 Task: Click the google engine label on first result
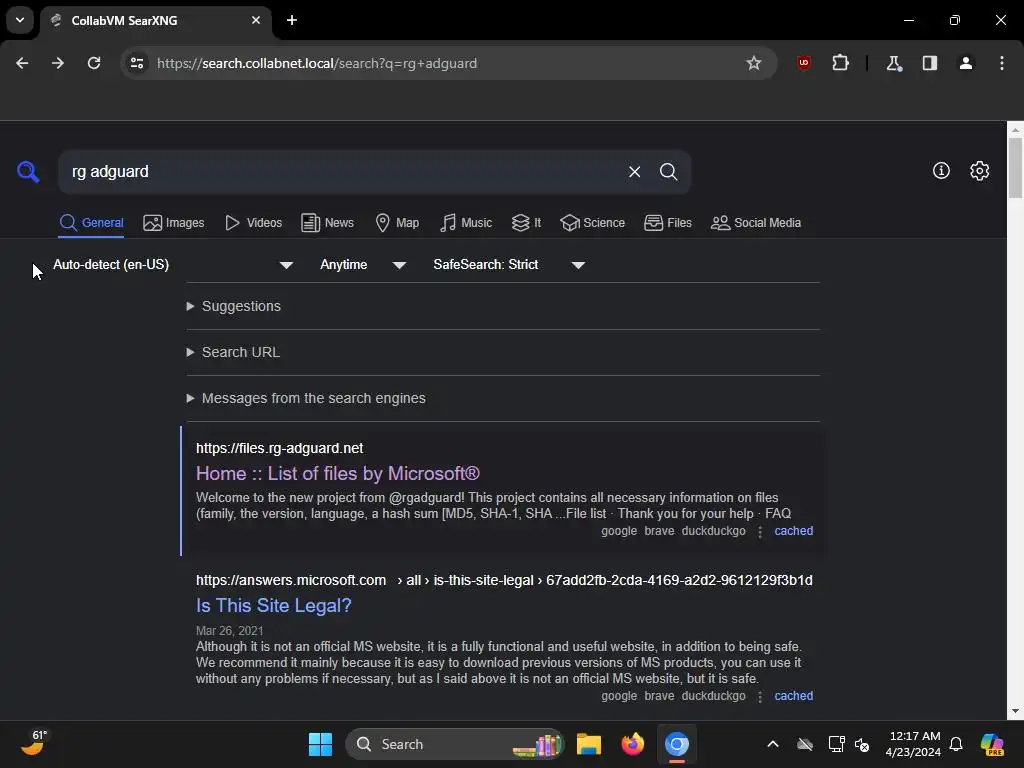pos(618,531)
